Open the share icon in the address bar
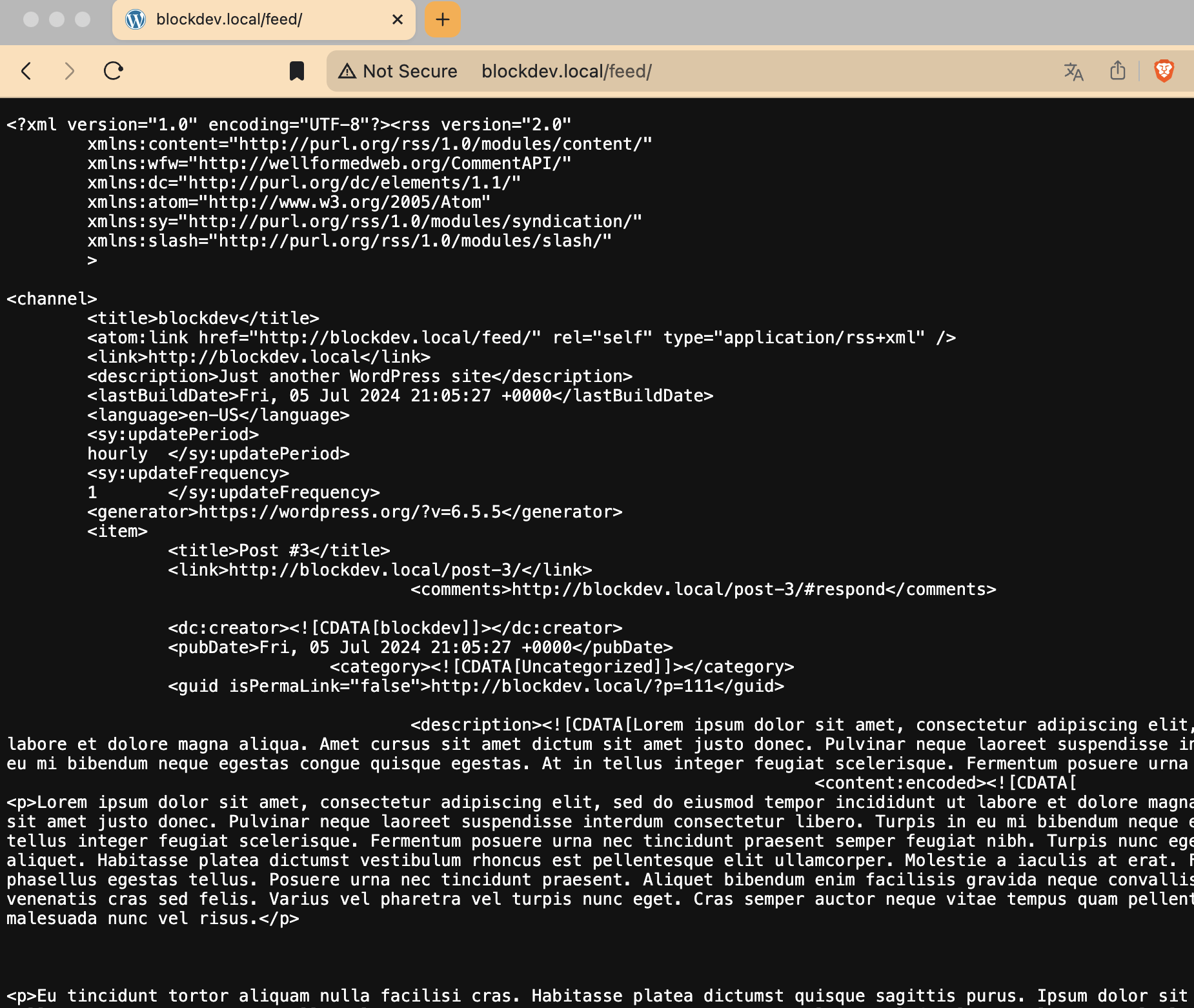The width and height of the screenshot is (1194, 1008). pos(1118,70)
